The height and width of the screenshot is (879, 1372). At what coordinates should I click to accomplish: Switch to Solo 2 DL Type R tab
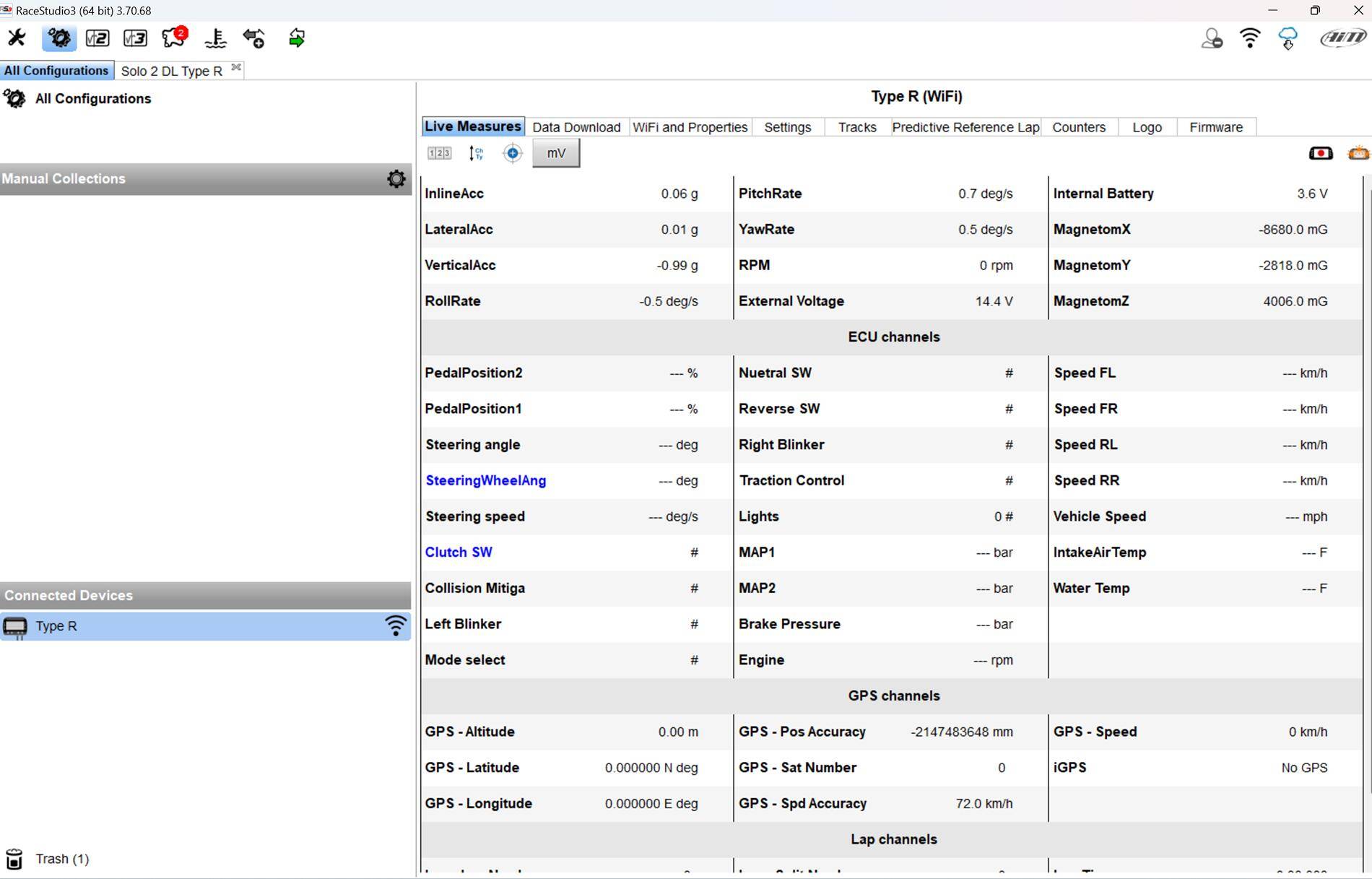(172, 71)
